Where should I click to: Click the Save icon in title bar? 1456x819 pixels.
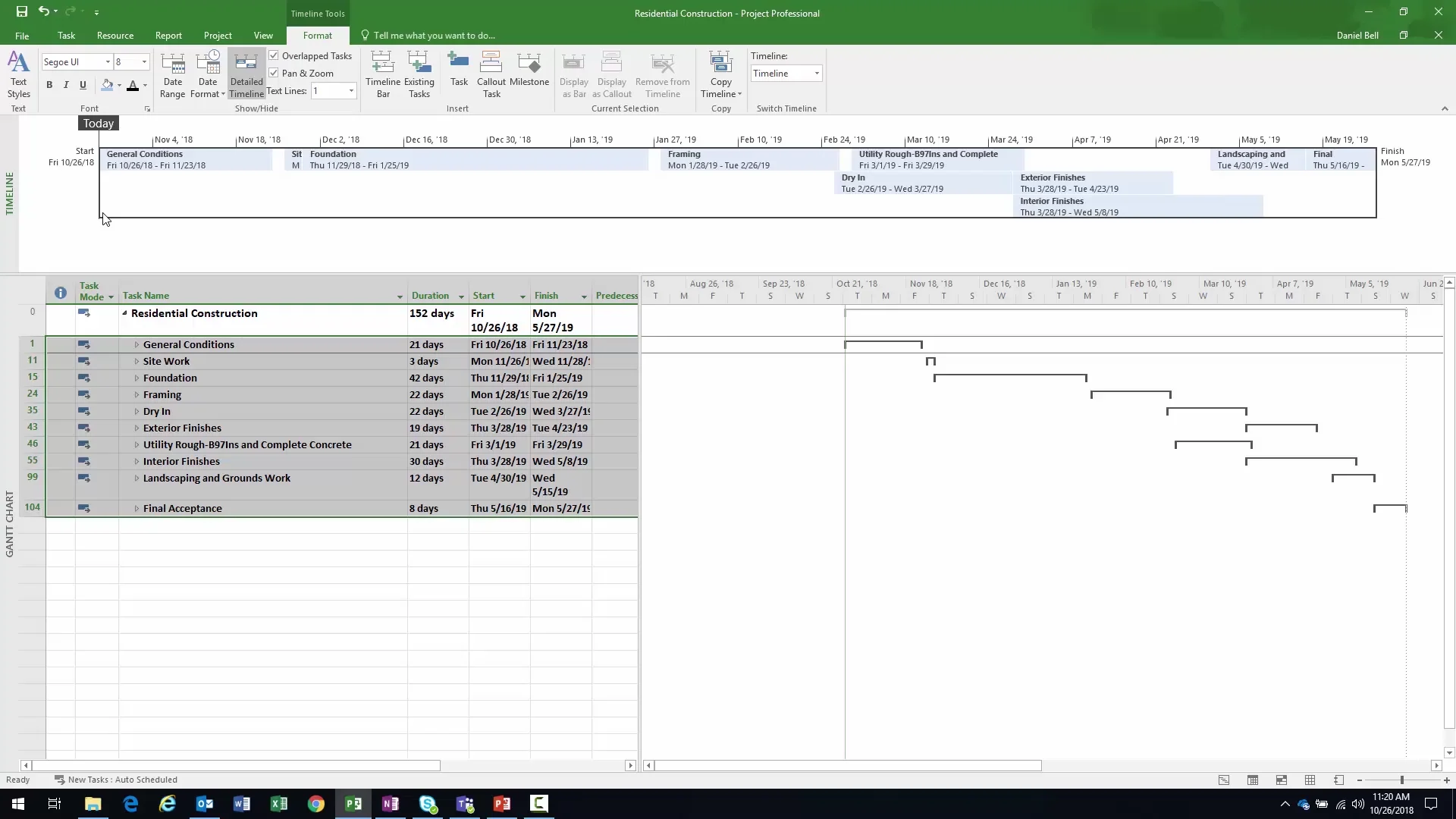pos(21,12)
